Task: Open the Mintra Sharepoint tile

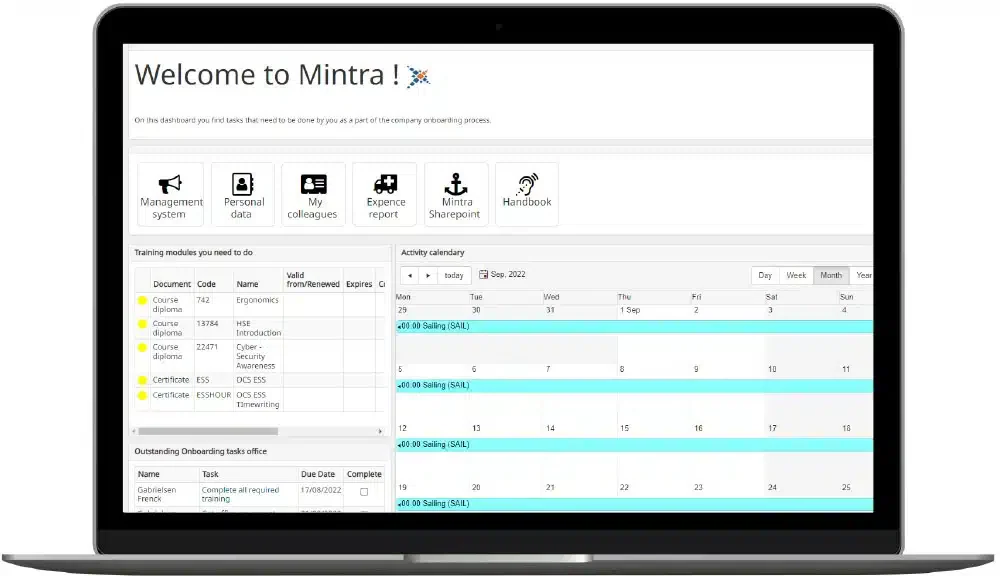Action: 456,195
